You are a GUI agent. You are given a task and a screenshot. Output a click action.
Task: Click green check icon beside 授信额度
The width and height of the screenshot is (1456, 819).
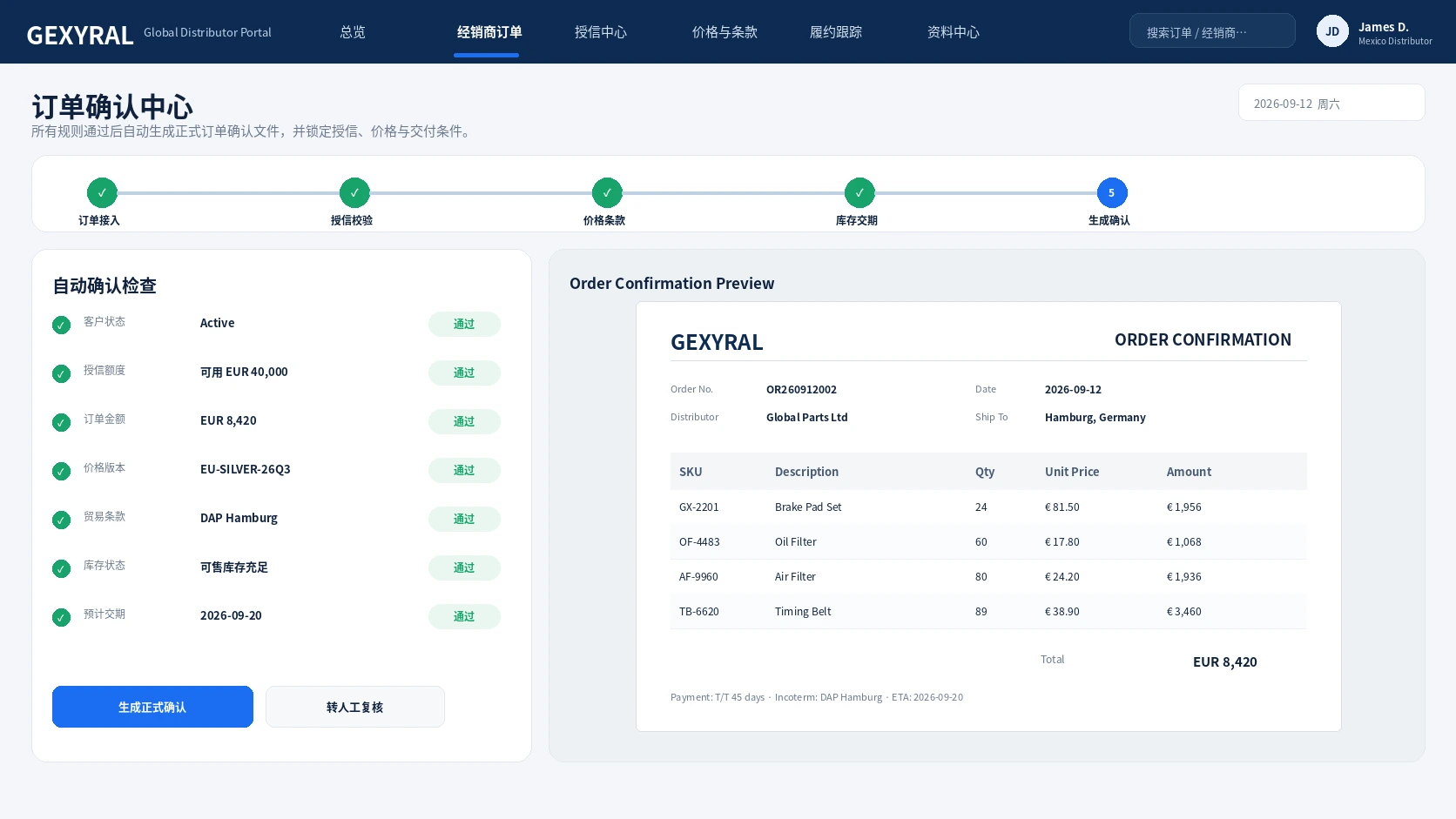(x=61, y=373)
